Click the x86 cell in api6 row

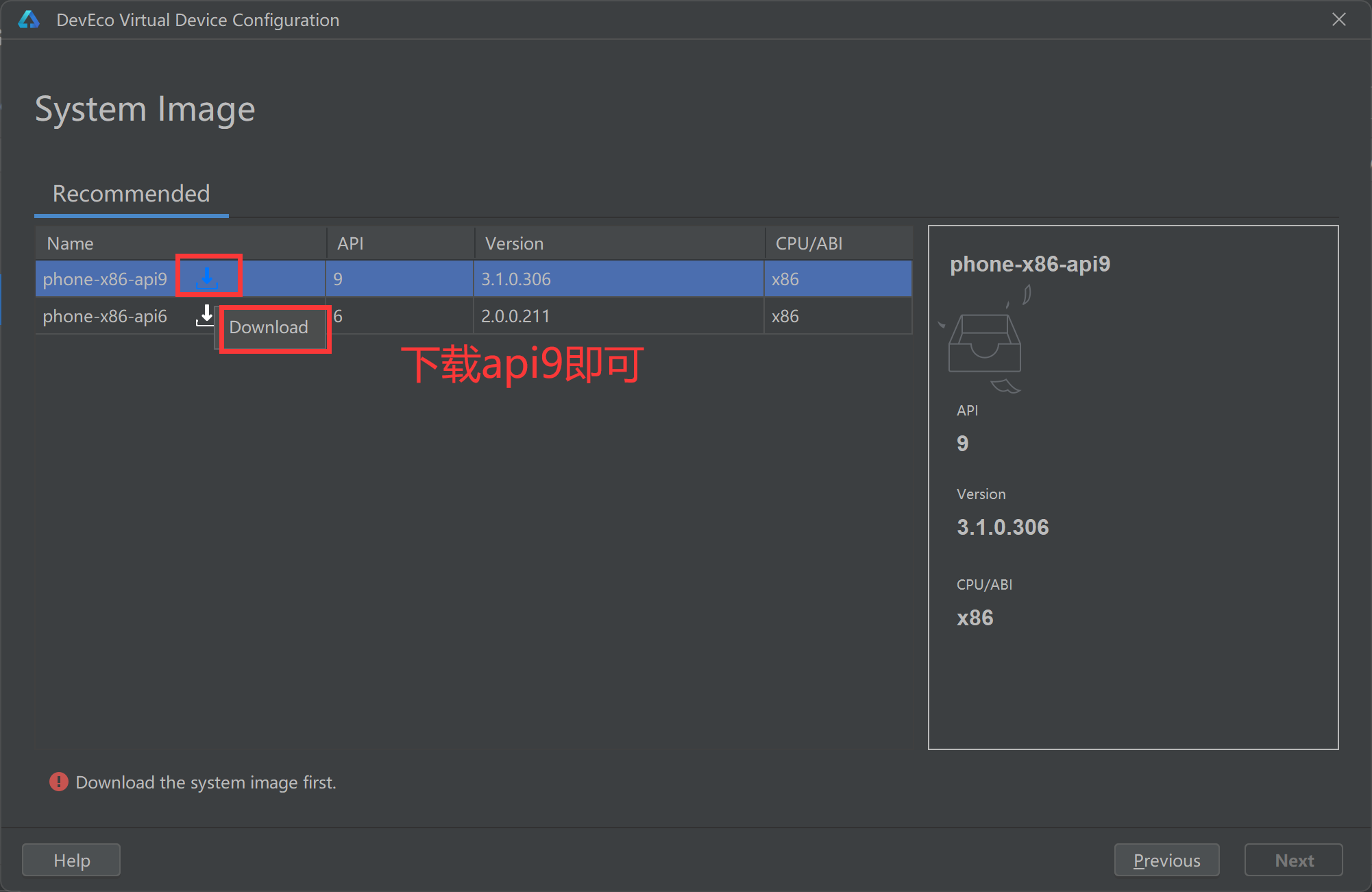[785, 316]
